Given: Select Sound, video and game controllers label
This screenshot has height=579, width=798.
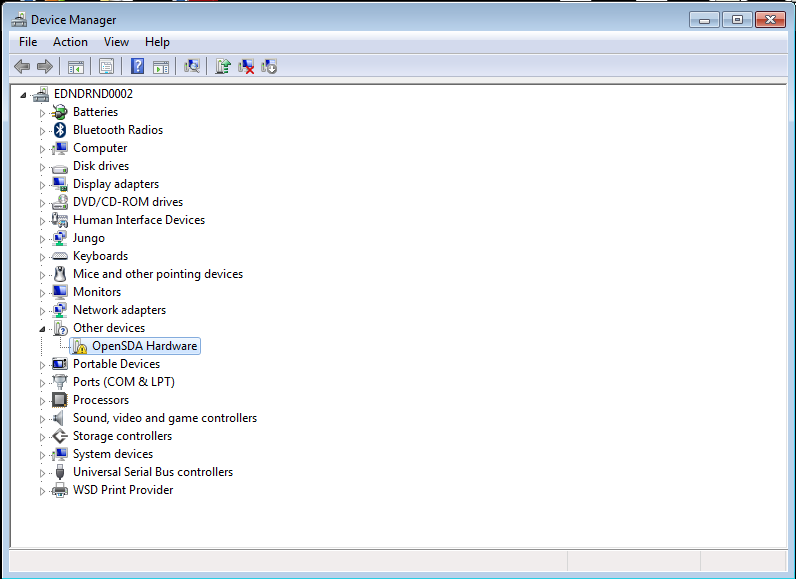Looking at the screenshot, I should click(165, 418).
